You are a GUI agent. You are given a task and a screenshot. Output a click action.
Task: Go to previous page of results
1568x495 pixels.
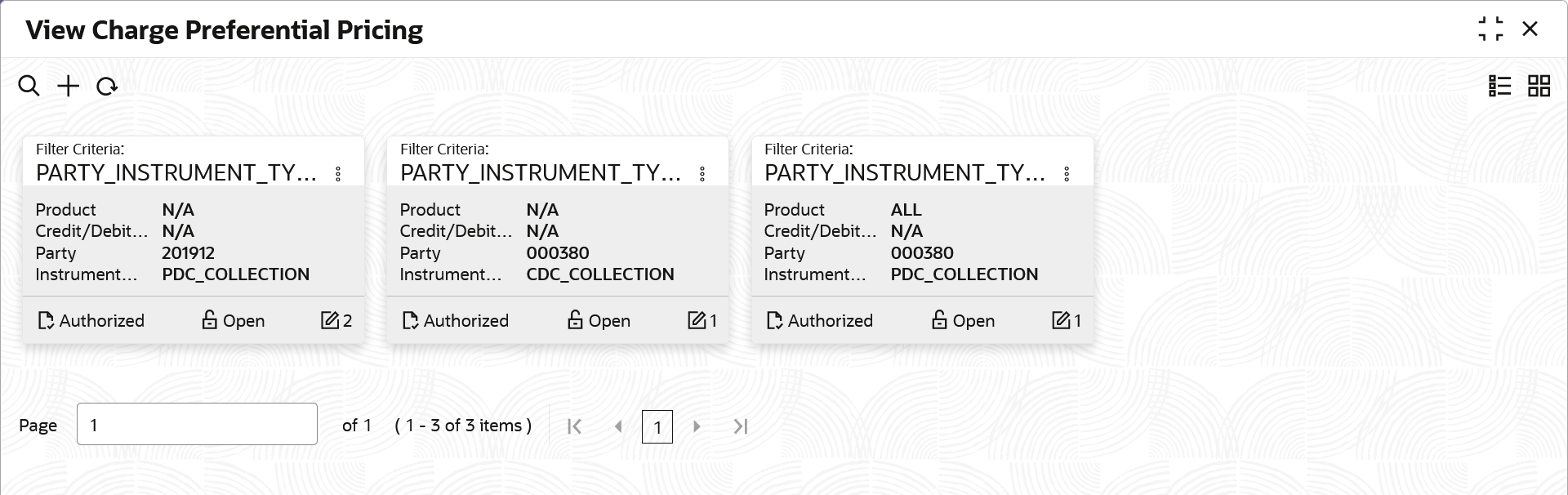coord(618,426)
